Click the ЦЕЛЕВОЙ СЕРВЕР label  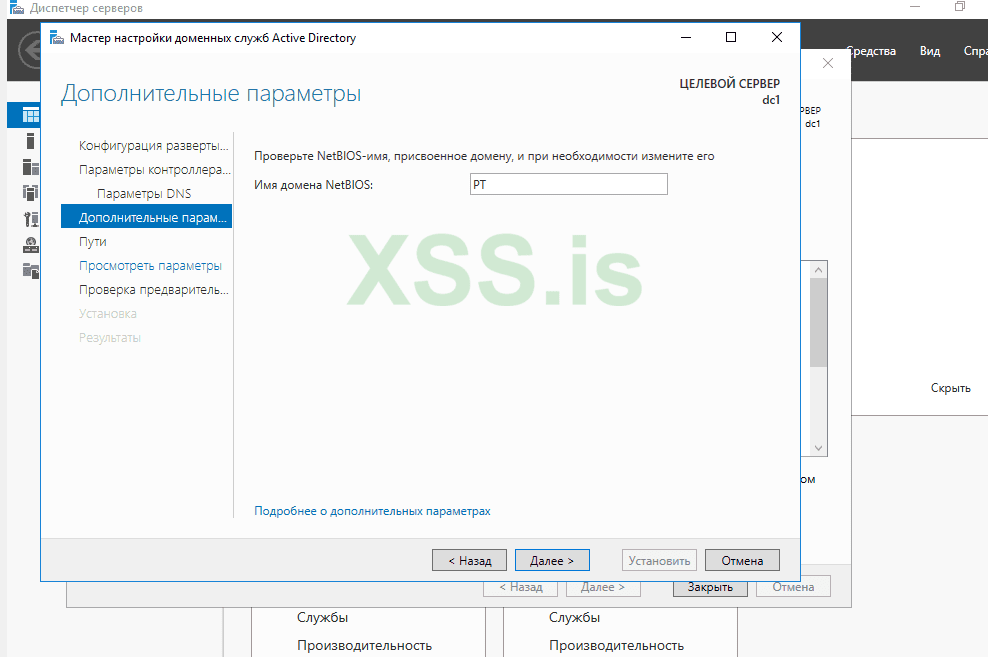(730, 83)
